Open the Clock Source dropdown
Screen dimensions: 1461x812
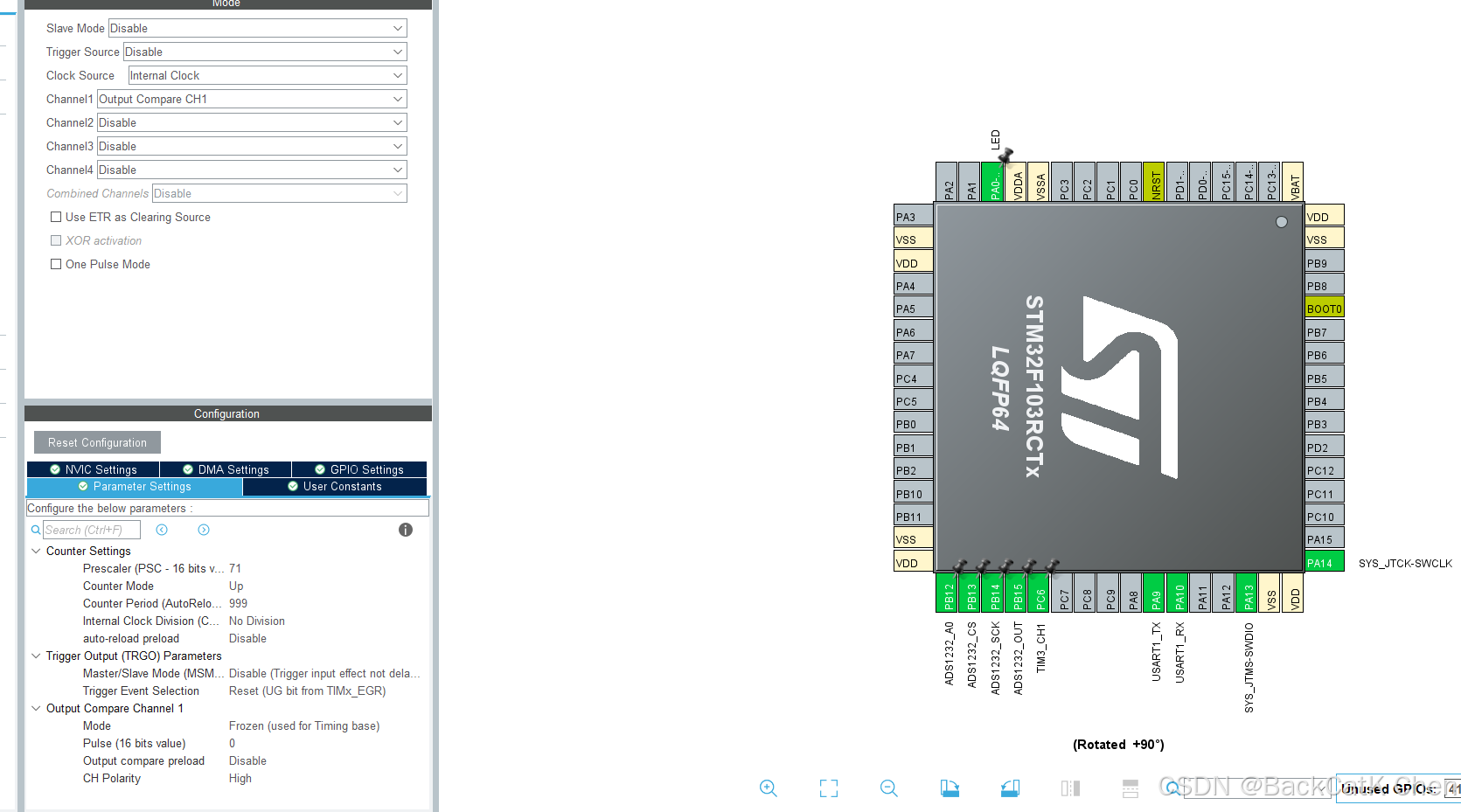tap(268, 75)
